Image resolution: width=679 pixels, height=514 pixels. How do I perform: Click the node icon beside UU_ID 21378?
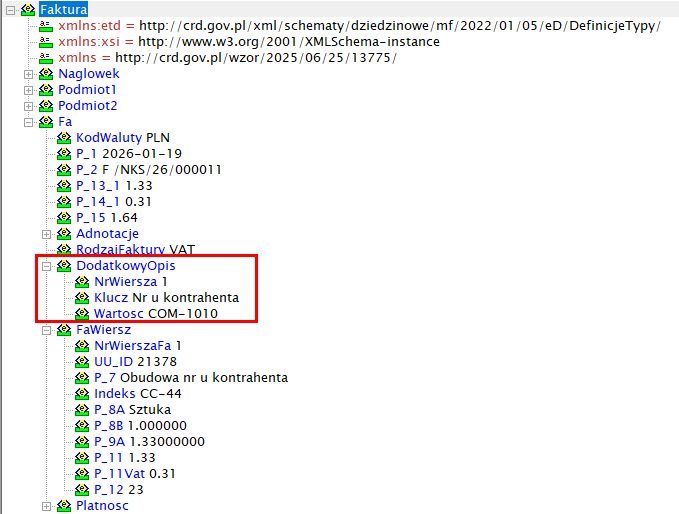83,362
